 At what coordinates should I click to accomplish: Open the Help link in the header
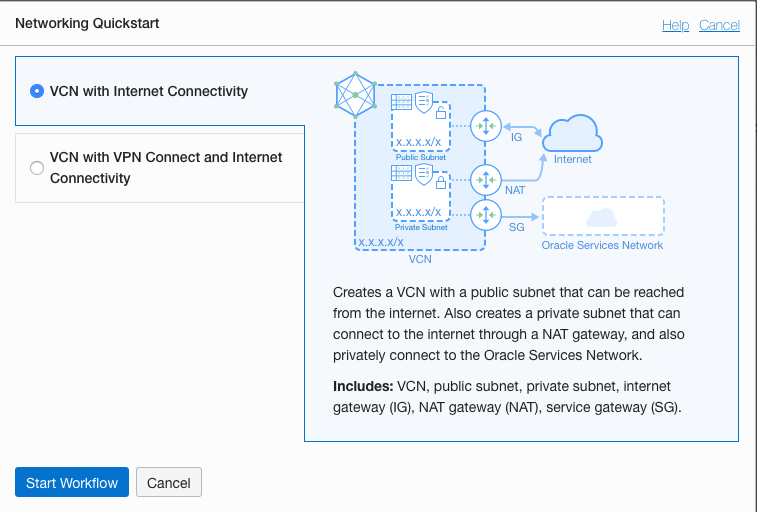(x=675, y=25)
